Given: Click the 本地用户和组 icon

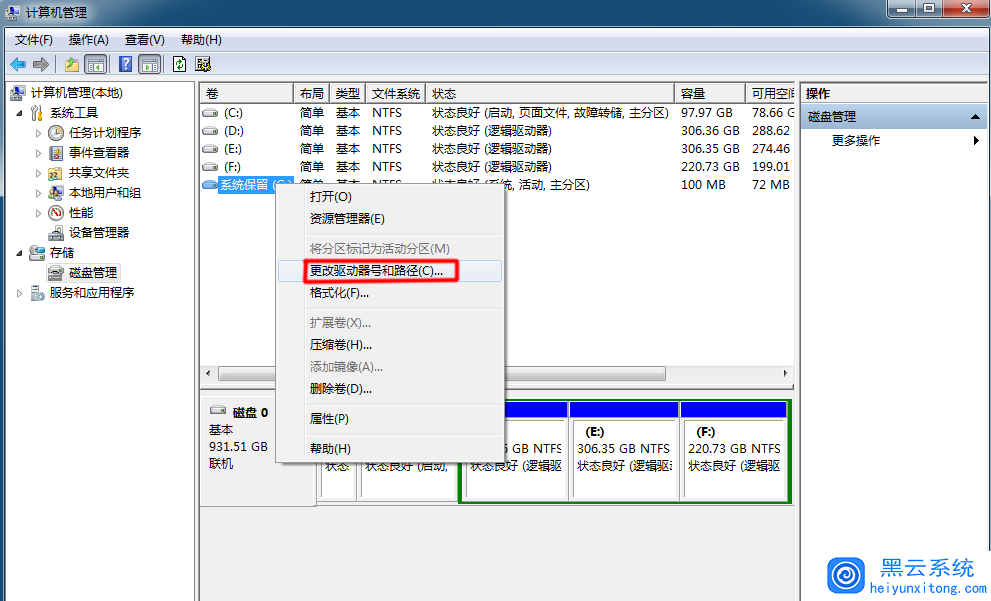Looking at the screenshot, I should coord(56,193).
